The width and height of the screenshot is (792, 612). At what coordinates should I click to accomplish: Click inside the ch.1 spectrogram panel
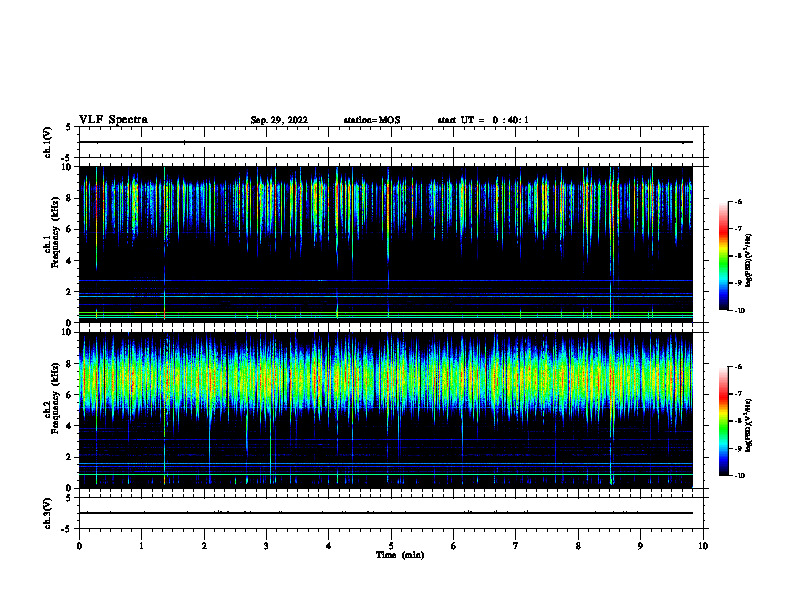(386, 244)
